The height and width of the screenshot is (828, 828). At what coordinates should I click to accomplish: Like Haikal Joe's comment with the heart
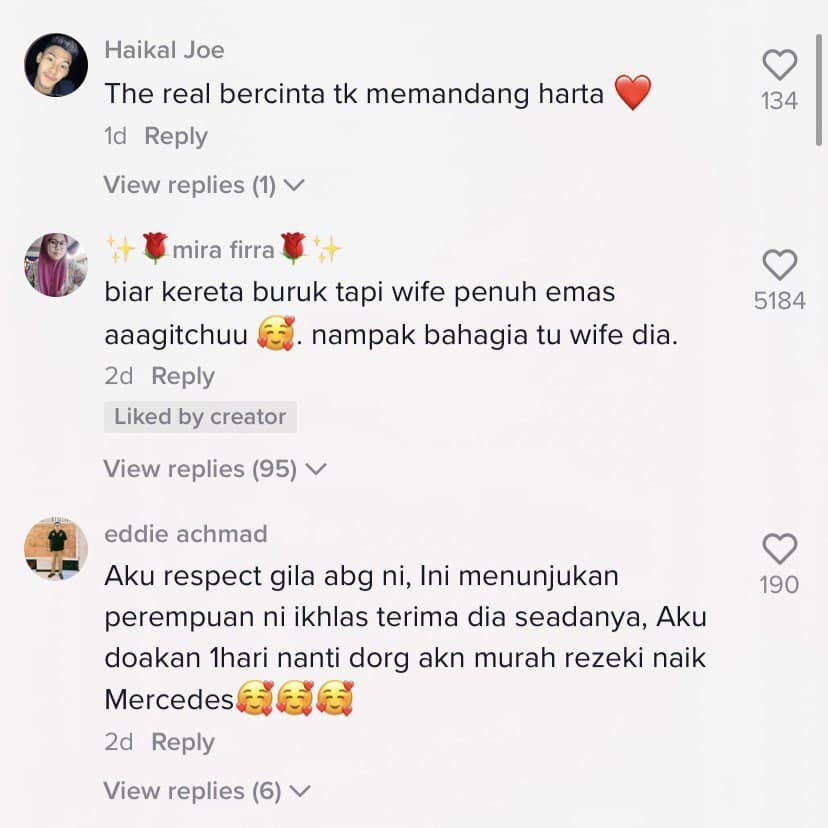(779, 64)
